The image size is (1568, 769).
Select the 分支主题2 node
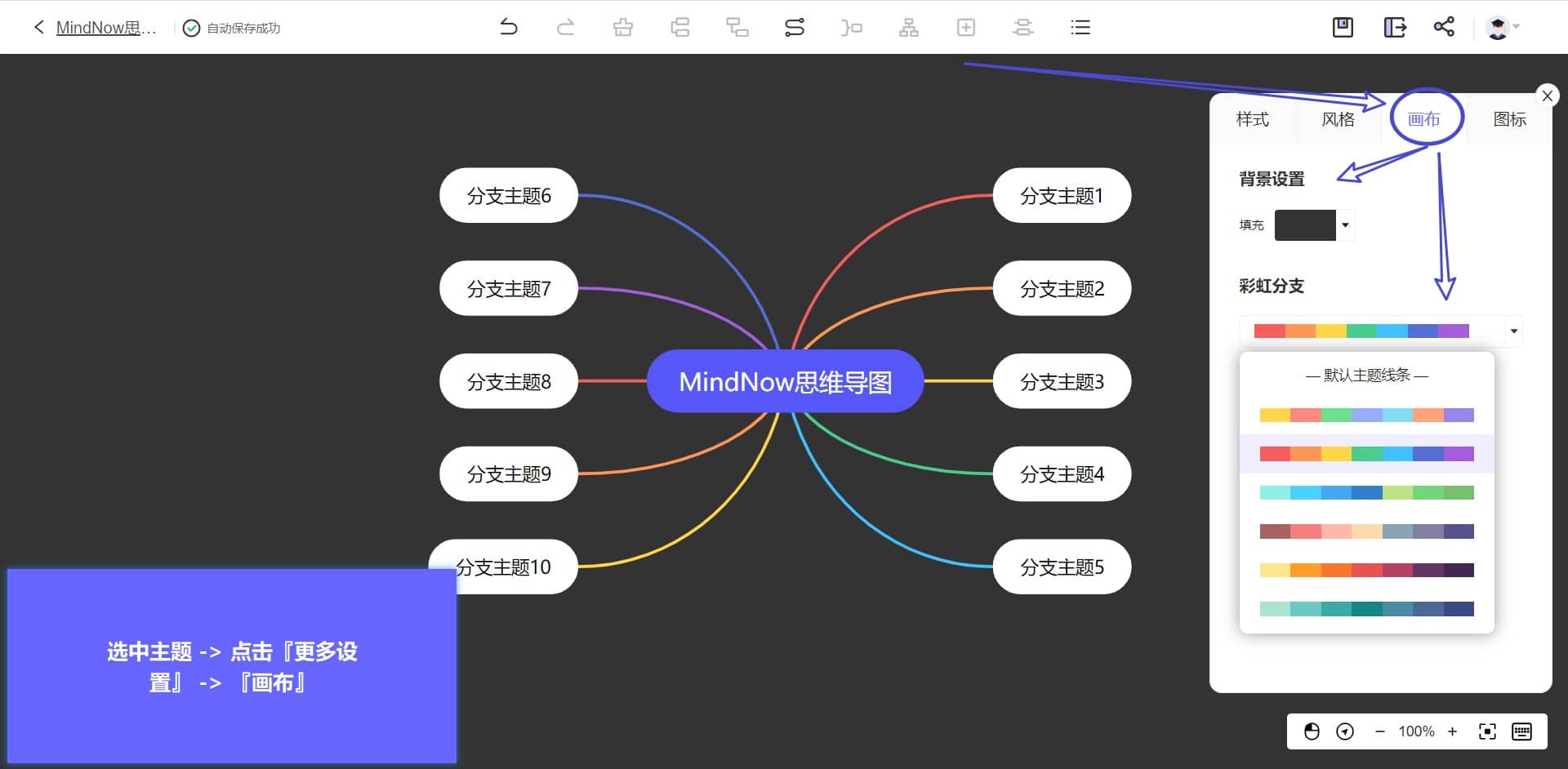pyautogui.click(x=1062, y=288)
